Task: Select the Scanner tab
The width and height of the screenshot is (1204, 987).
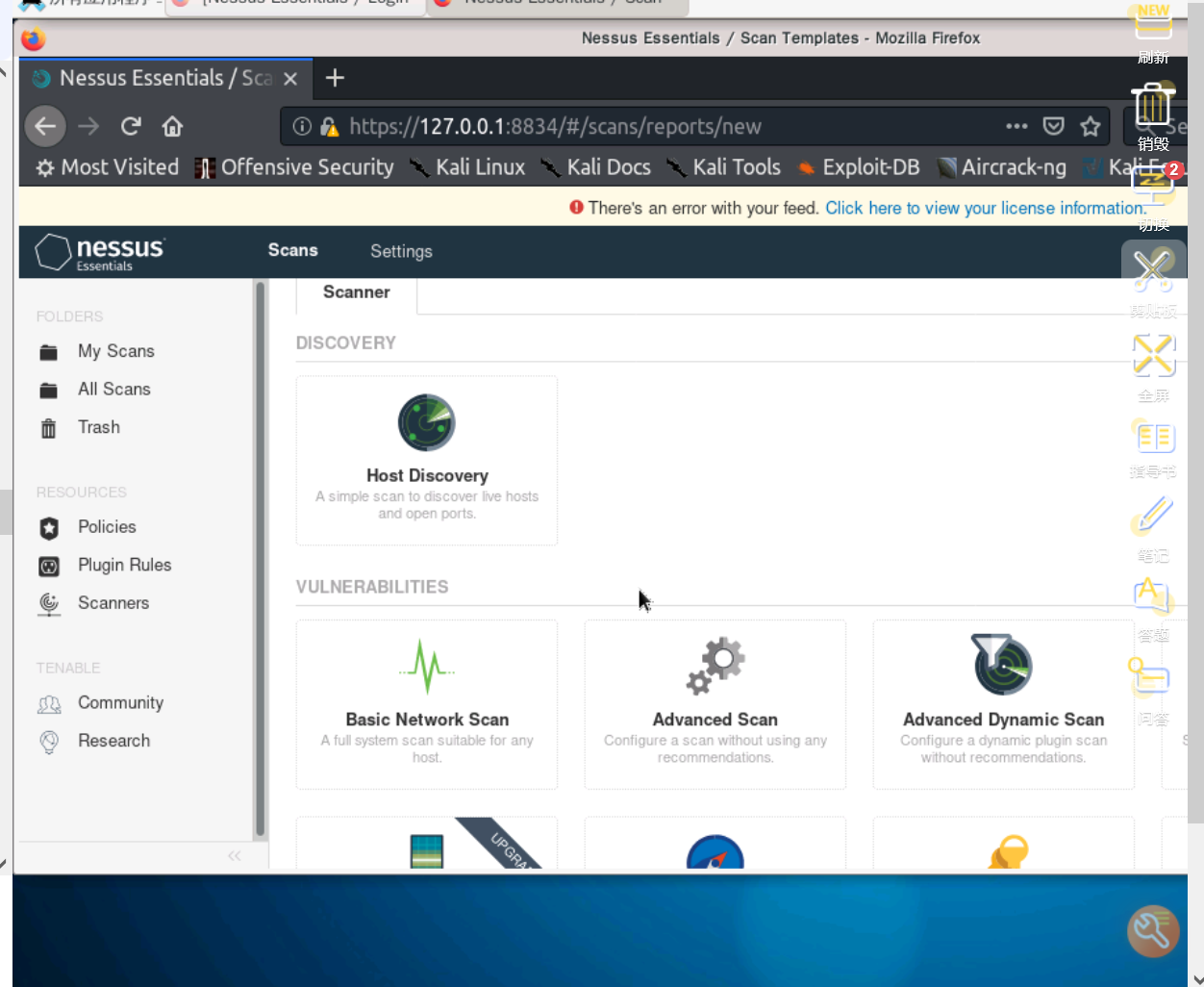Action: pyautogui.click(x=356, y=292)
